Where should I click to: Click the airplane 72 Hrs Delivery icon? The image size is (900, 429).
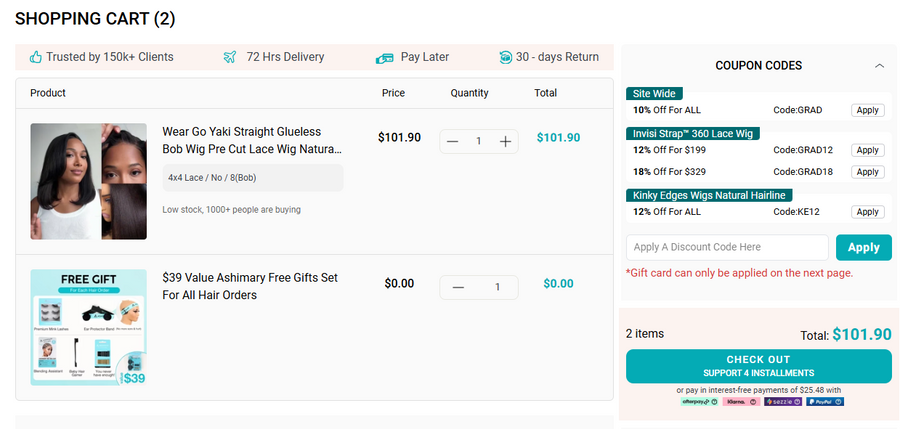click(x=230, y=57)
